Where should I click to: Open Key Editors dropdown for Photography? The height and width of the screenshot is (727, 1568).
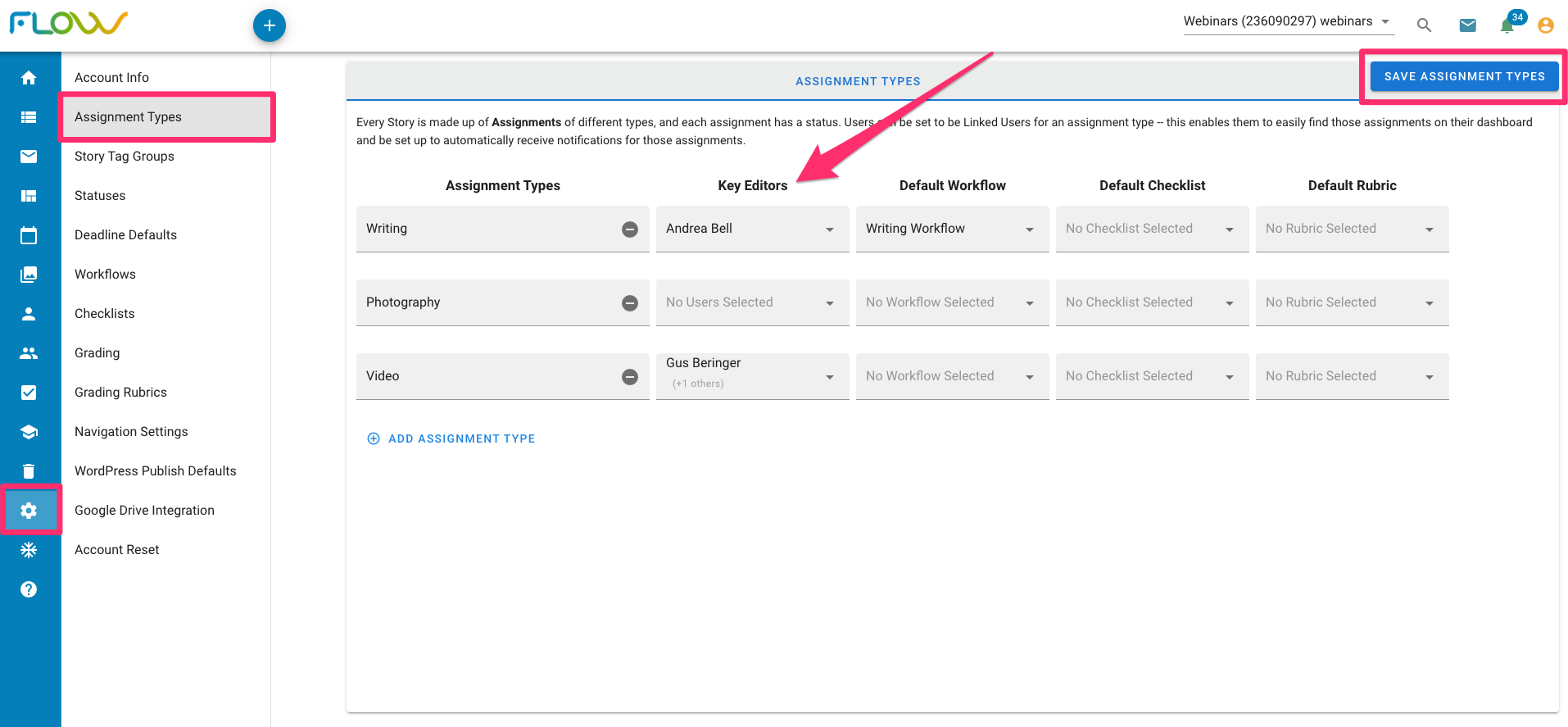tap(752, 302)
